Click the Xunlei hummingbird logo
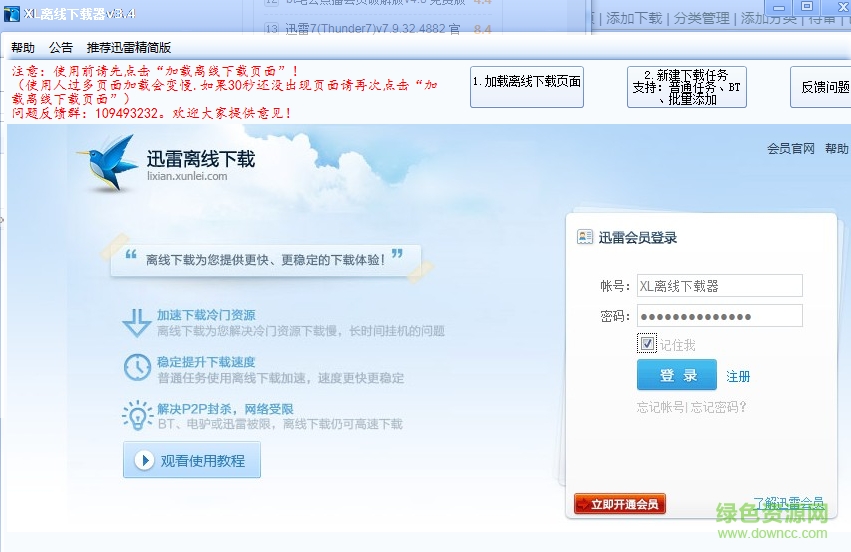 [107, 164]
